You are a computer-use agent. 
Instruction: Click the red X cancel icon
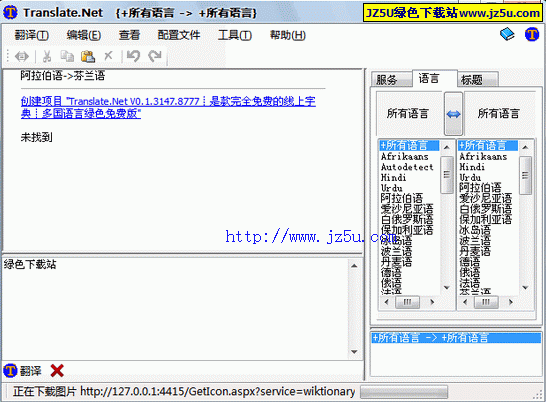57,371
